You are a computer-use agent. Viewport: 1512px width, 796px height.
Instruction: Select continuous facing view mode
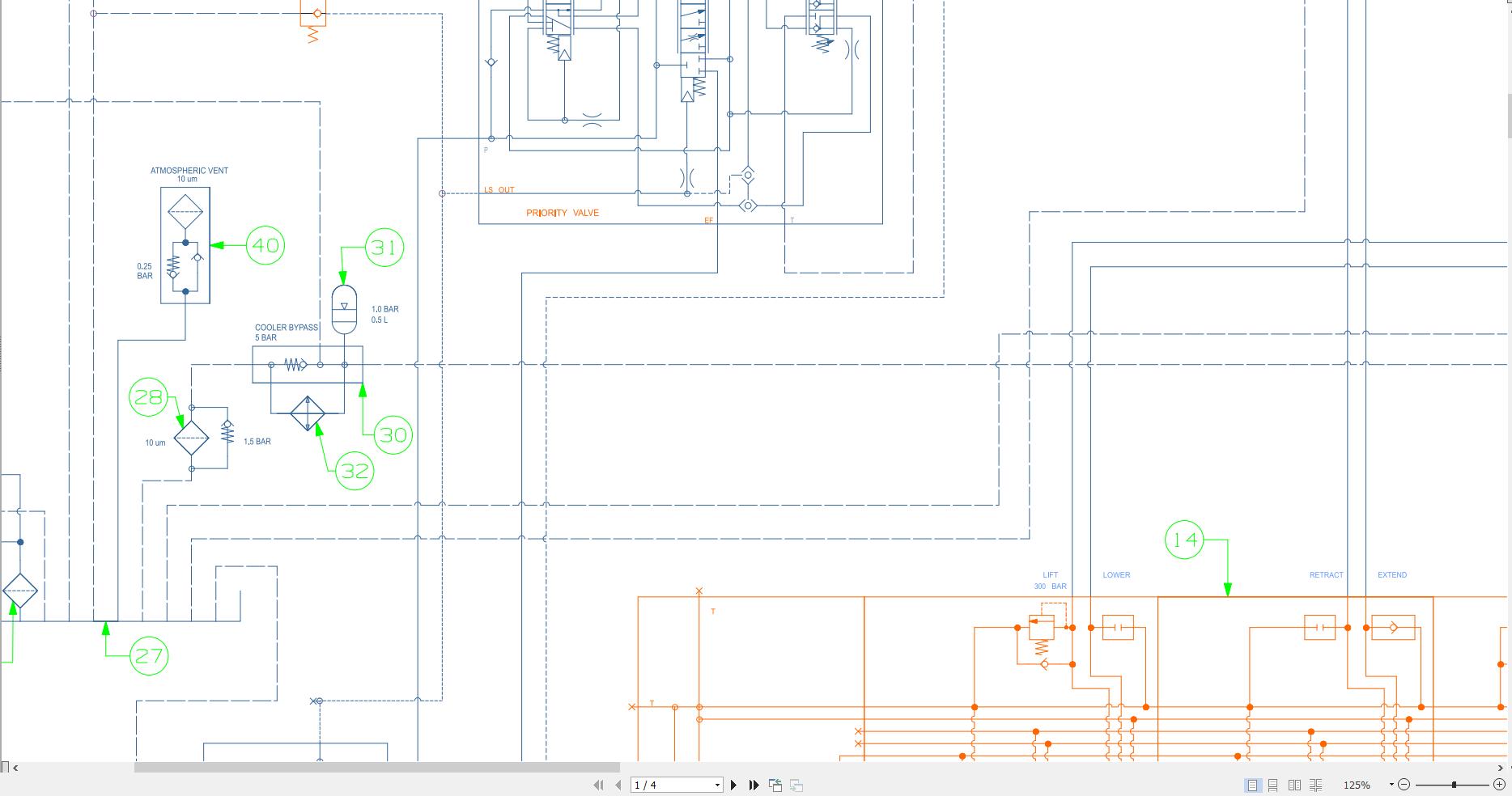click(1316, 785)
